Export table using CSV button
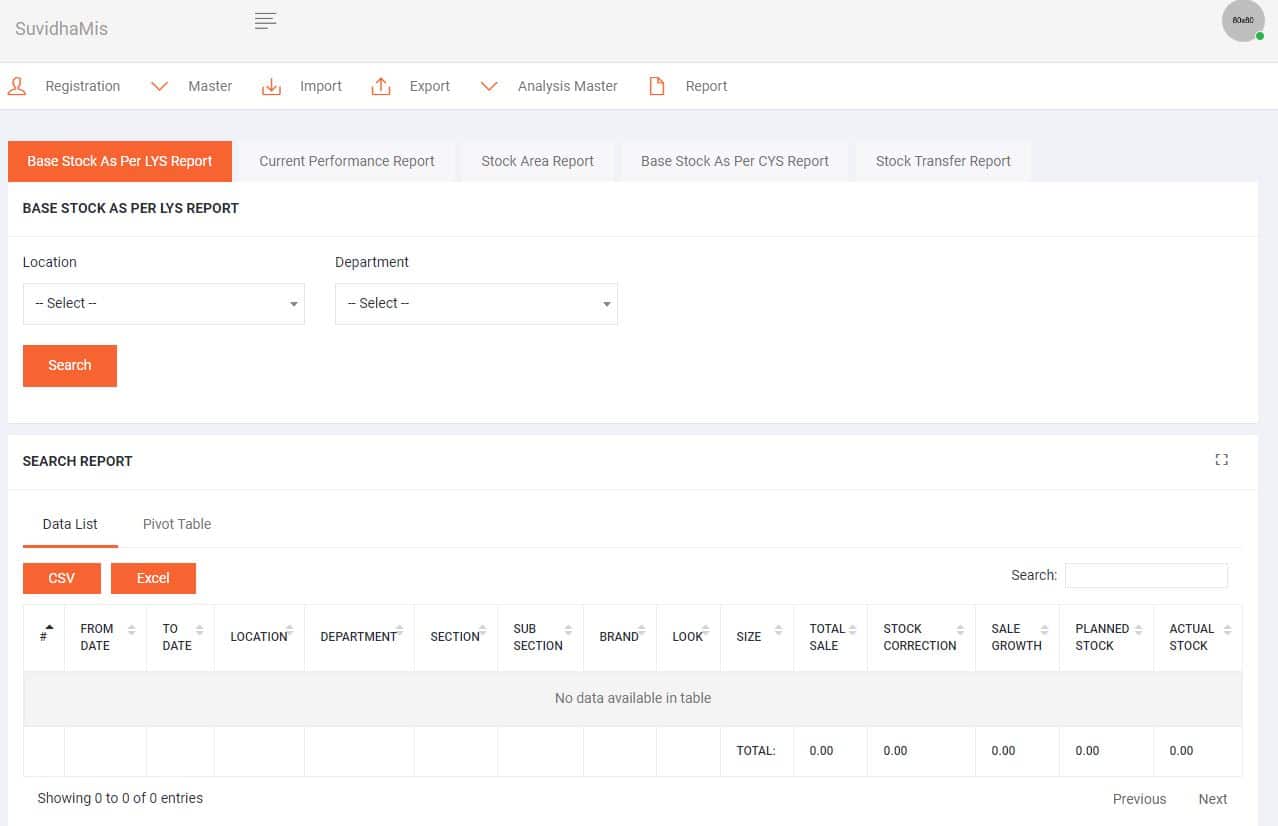This screenshot has height=826, width=1278. click(62, 578)
